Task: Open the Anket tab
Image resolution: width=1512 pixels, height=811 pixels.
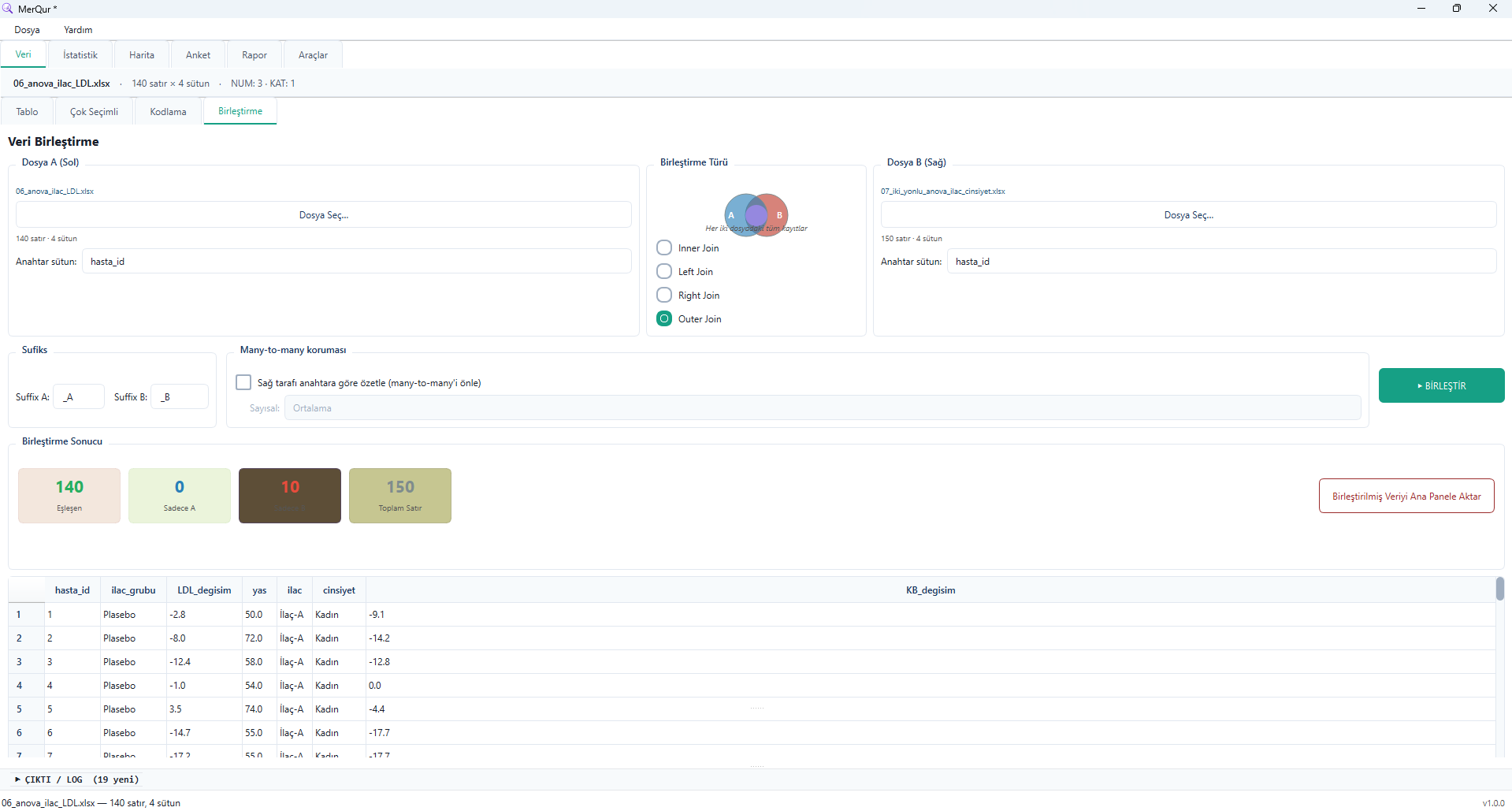Action: (198, 55)
